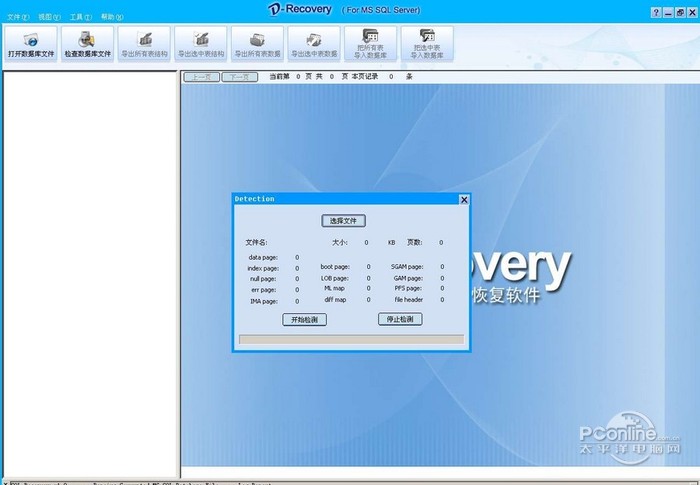The image size is (700, 485).
Task: Click the 本页记录 label in page bar
Action: (365, 77)
